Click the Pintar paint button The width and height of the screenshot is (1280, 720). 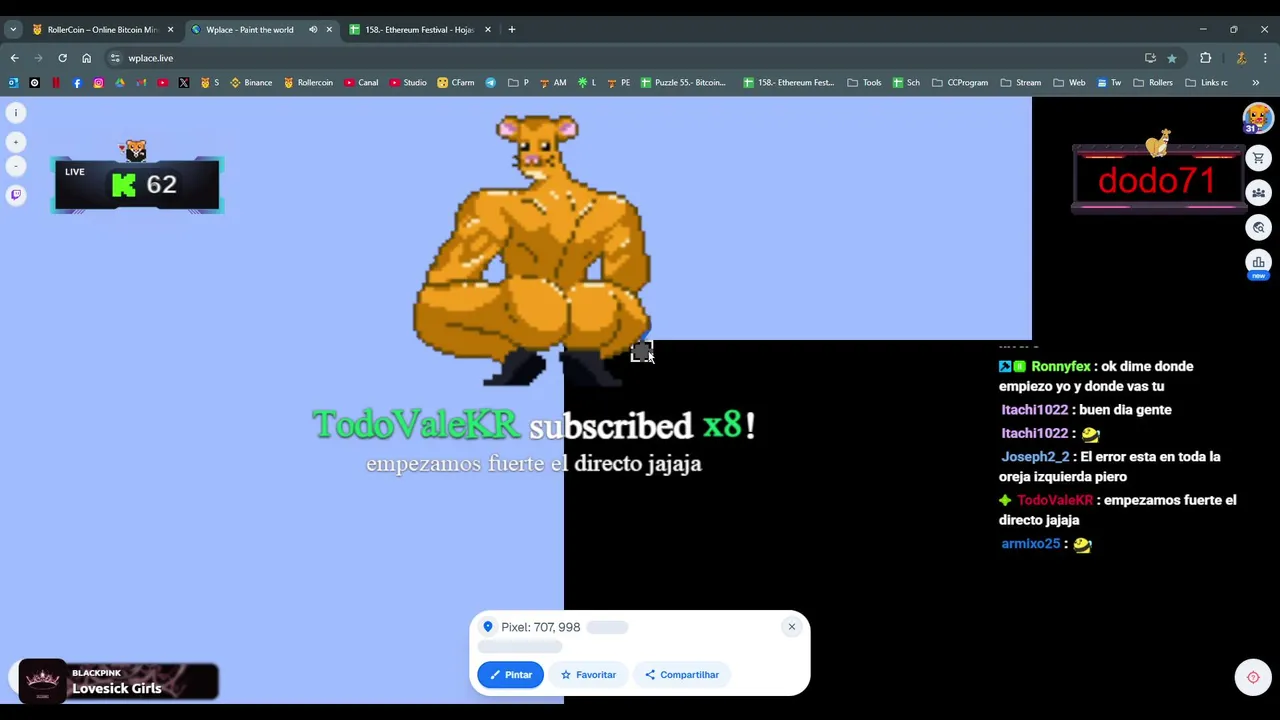(x=510, y=675)
